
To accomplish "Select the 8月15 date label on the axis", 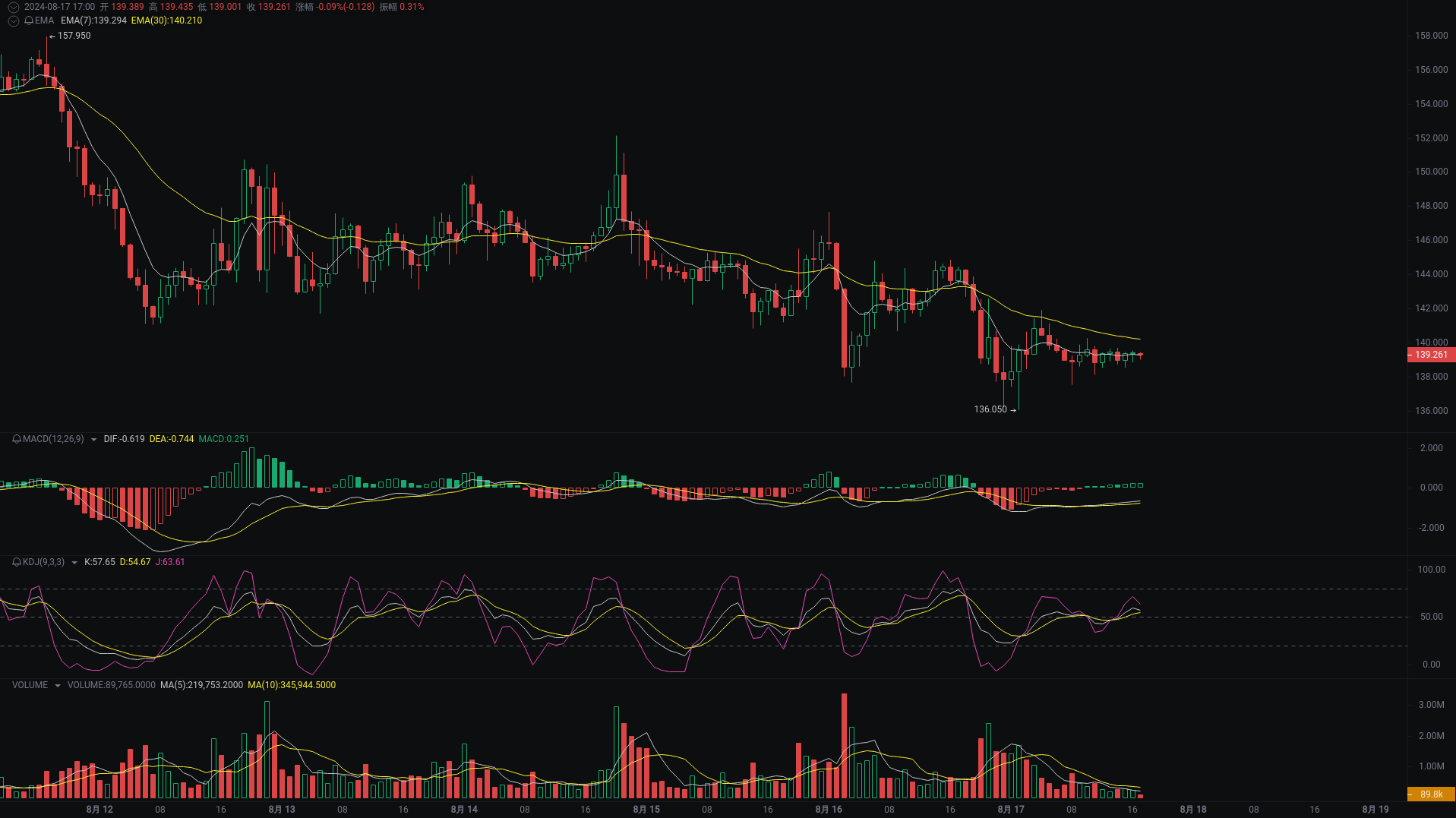I will [646, 810].
